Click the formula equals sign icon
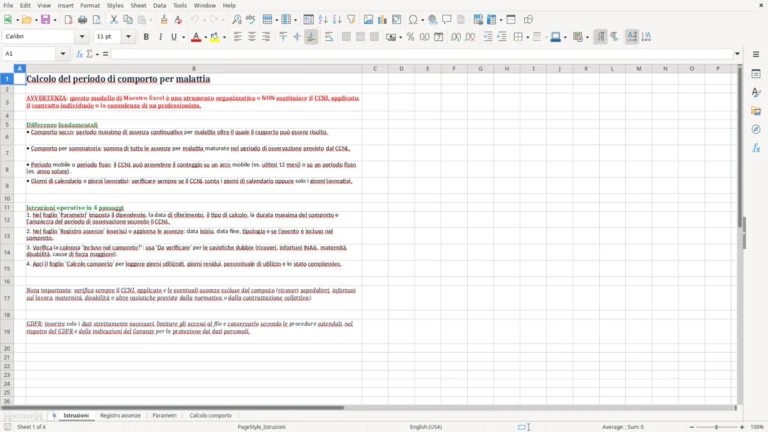 pos(105,54)
